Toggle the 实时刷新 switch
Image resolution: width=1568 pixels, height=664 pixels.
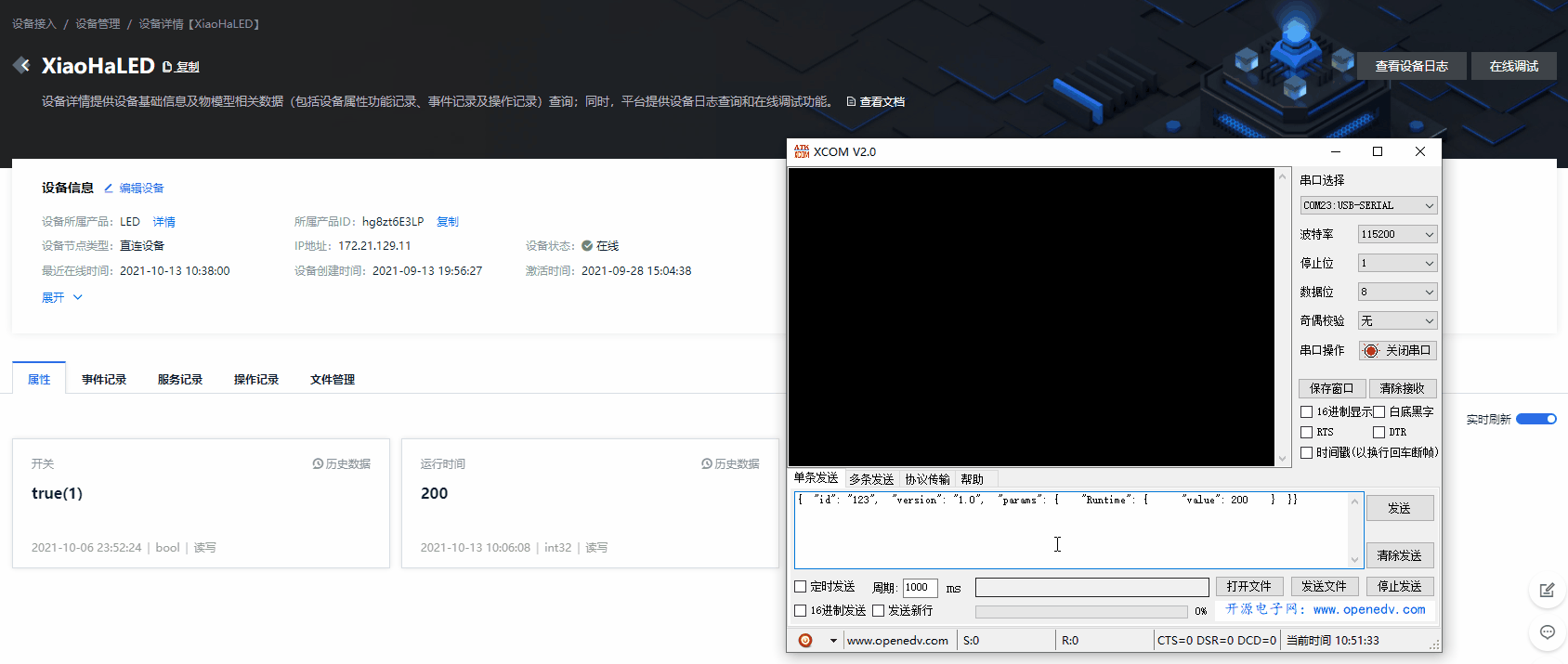coord(1536,419)
